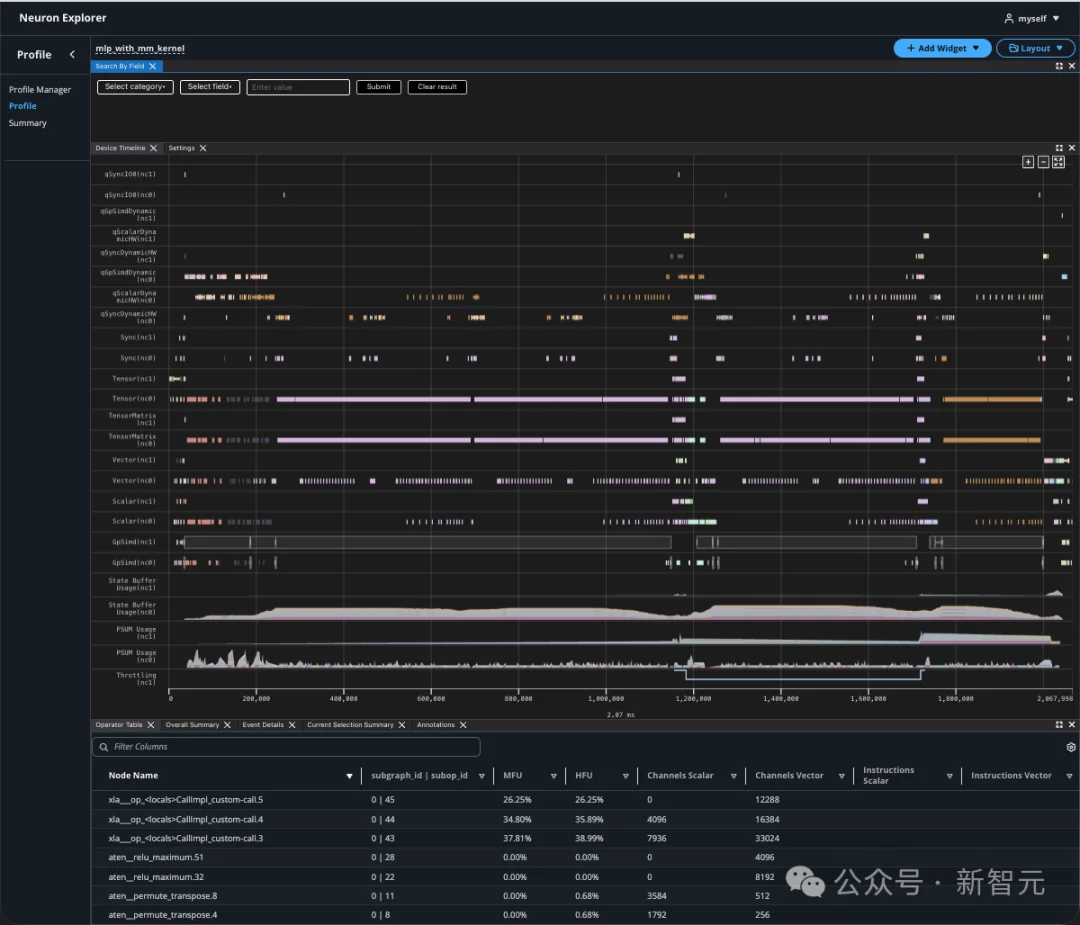Fit the timeline to full view
This screenshot has width=1080, height=925.
click(1058, 162)
